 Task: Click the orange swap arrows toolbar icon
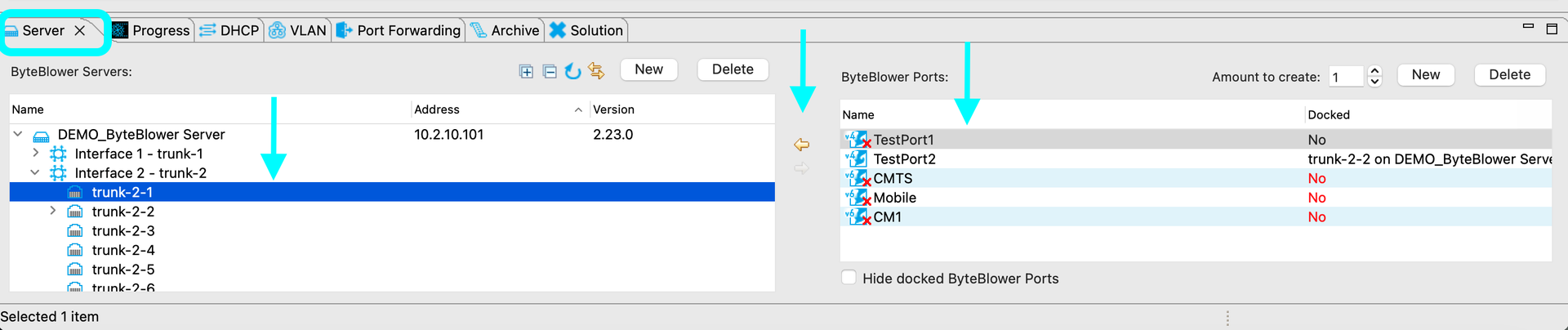[597, 72]
